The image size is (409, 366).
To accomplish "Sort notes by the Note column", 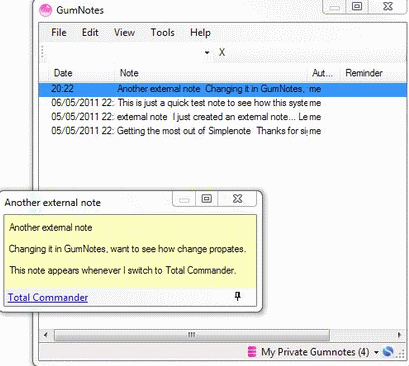I will (211, 73).
